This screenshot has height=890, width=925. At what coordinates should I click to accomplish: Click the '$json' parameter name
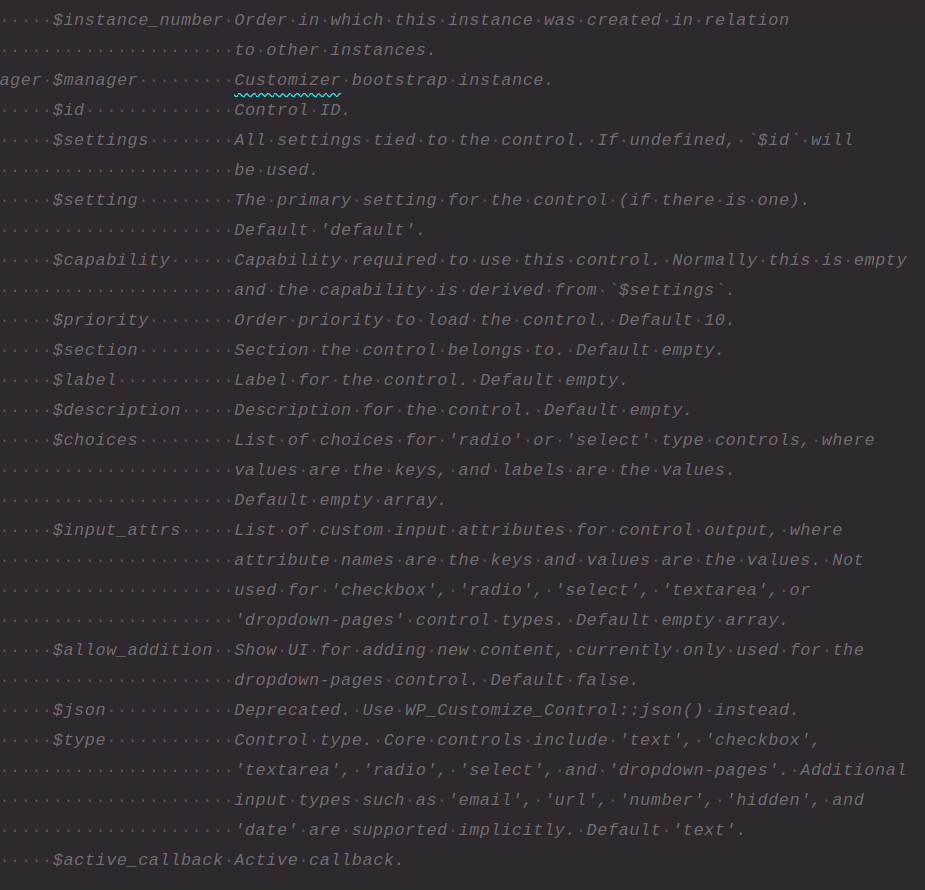(x=79, y=710)
